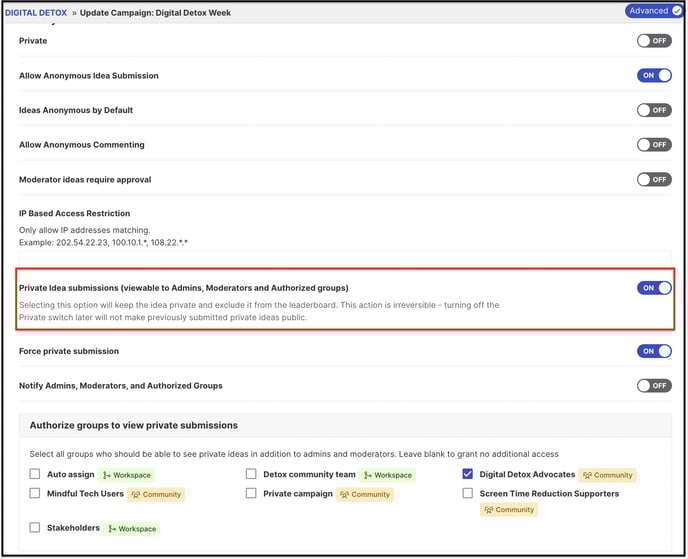688x559 pixels.
Task: Check the Mindful Tech Users group
Action: click(35, 493)
